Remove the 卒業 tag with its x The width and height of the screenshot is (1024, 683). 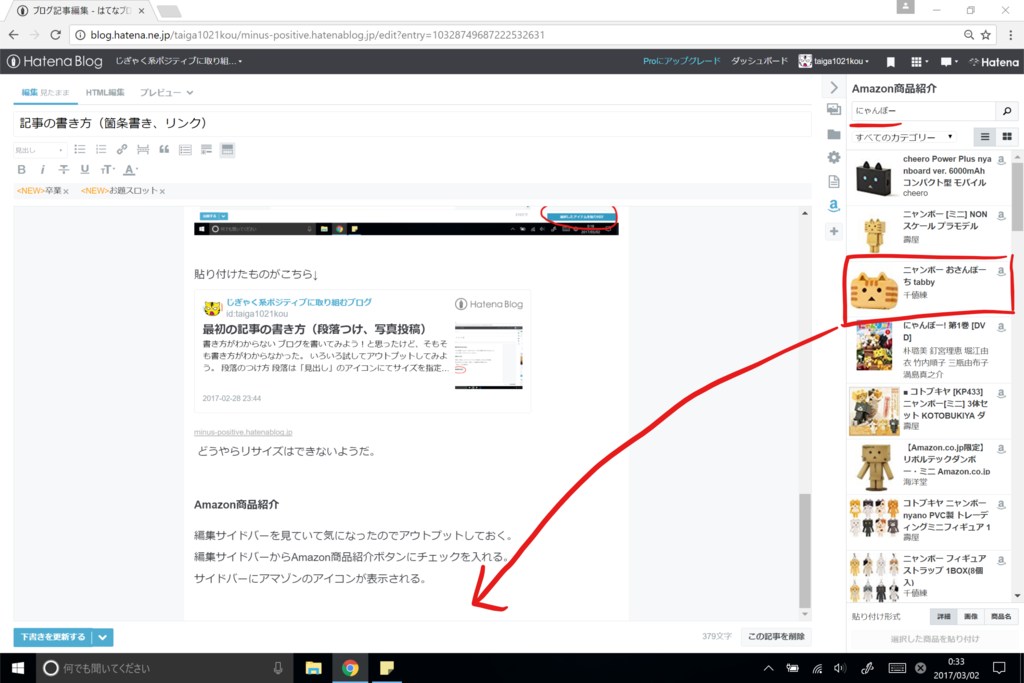click(66, 190)
